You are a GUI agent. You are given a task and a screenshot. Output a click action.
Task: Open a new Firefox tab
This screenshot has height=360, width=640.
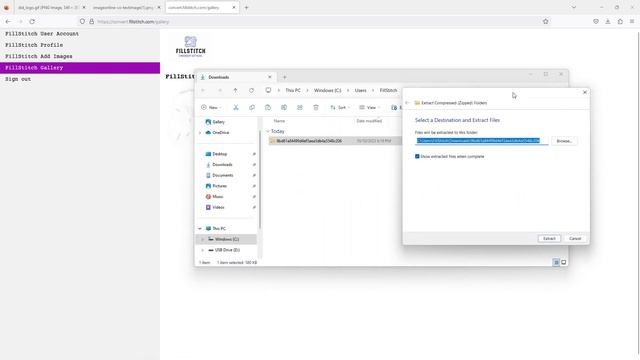click(246, 7)
